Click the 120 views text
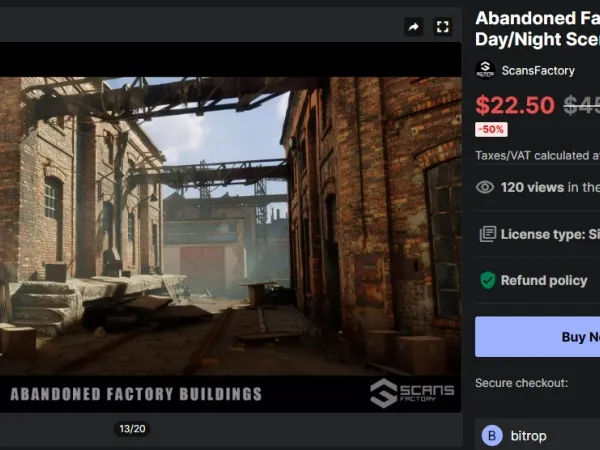This screenshot has width=600, height=450. click(x=532, y=187)
